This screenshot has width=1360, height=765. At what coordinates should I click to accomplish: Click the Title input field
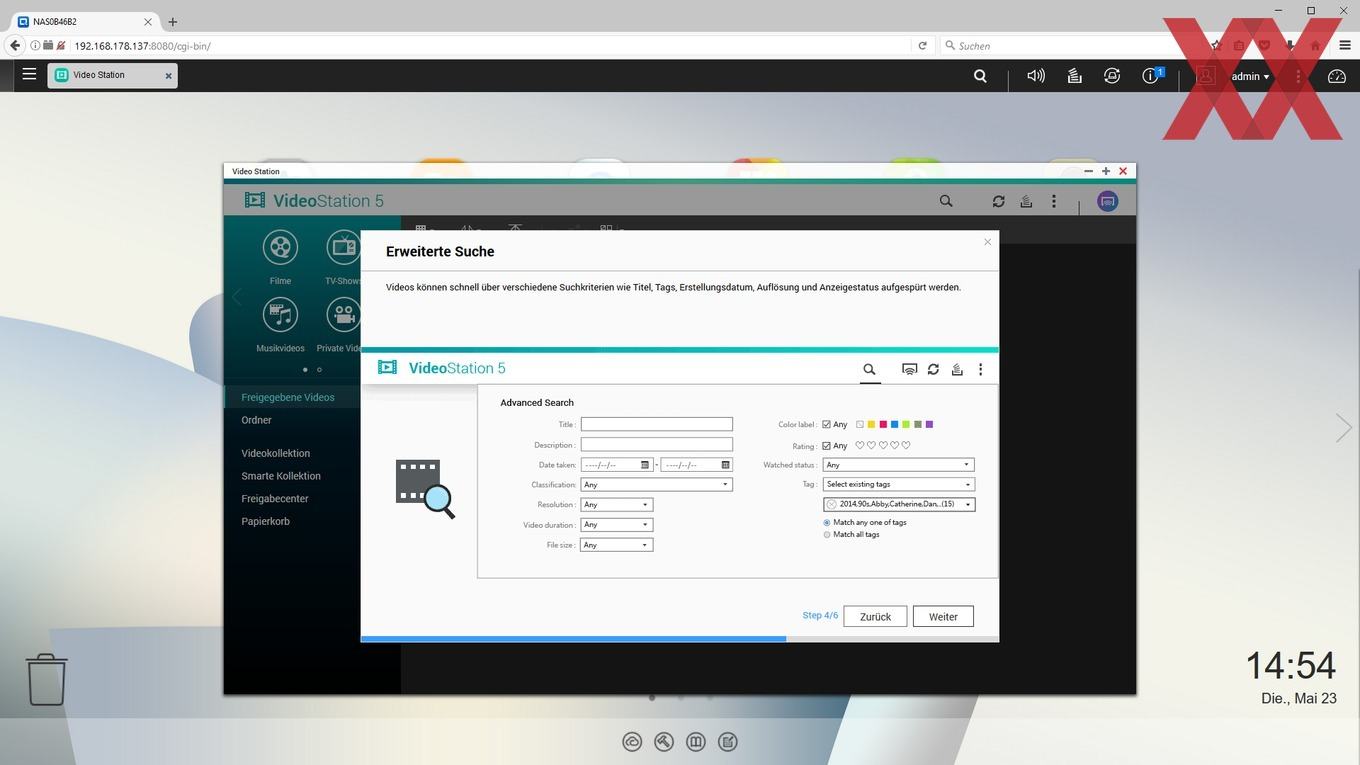[x=656, y=425]
